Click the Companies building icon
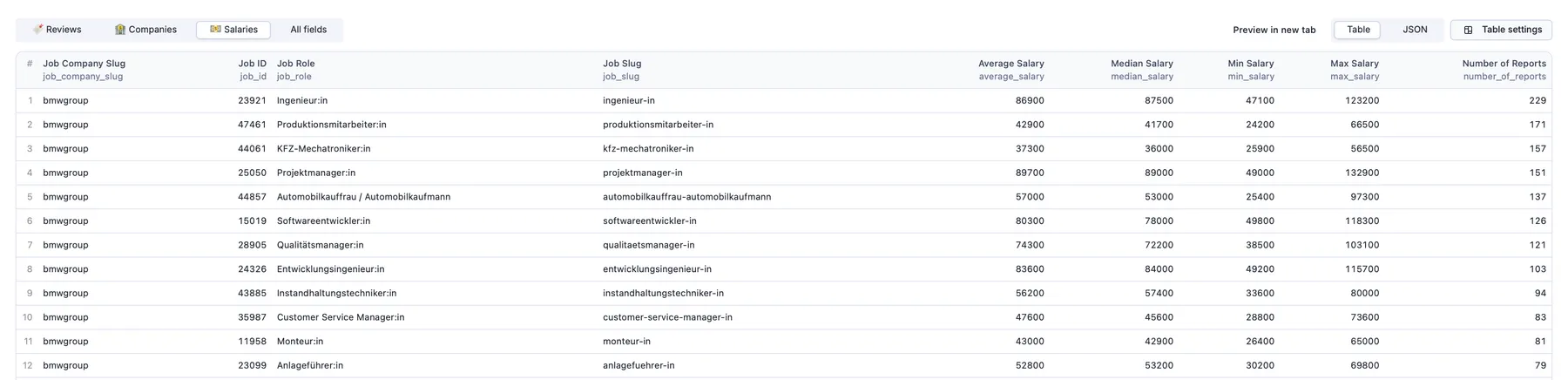Screen dimensions: 1568x380 point(120,30)
